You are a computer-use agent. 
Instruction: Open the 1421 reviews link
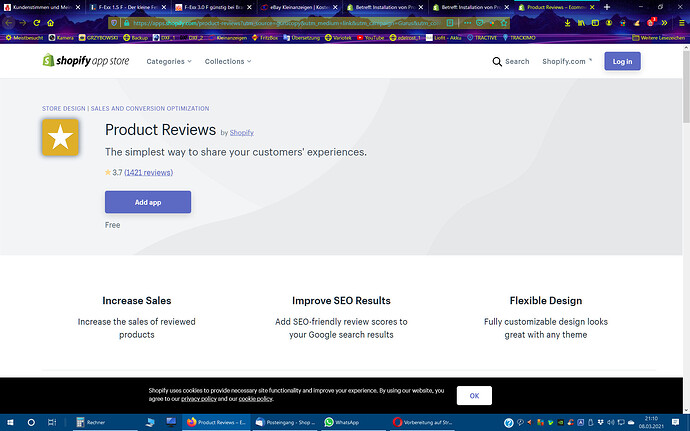click(149, 173)
